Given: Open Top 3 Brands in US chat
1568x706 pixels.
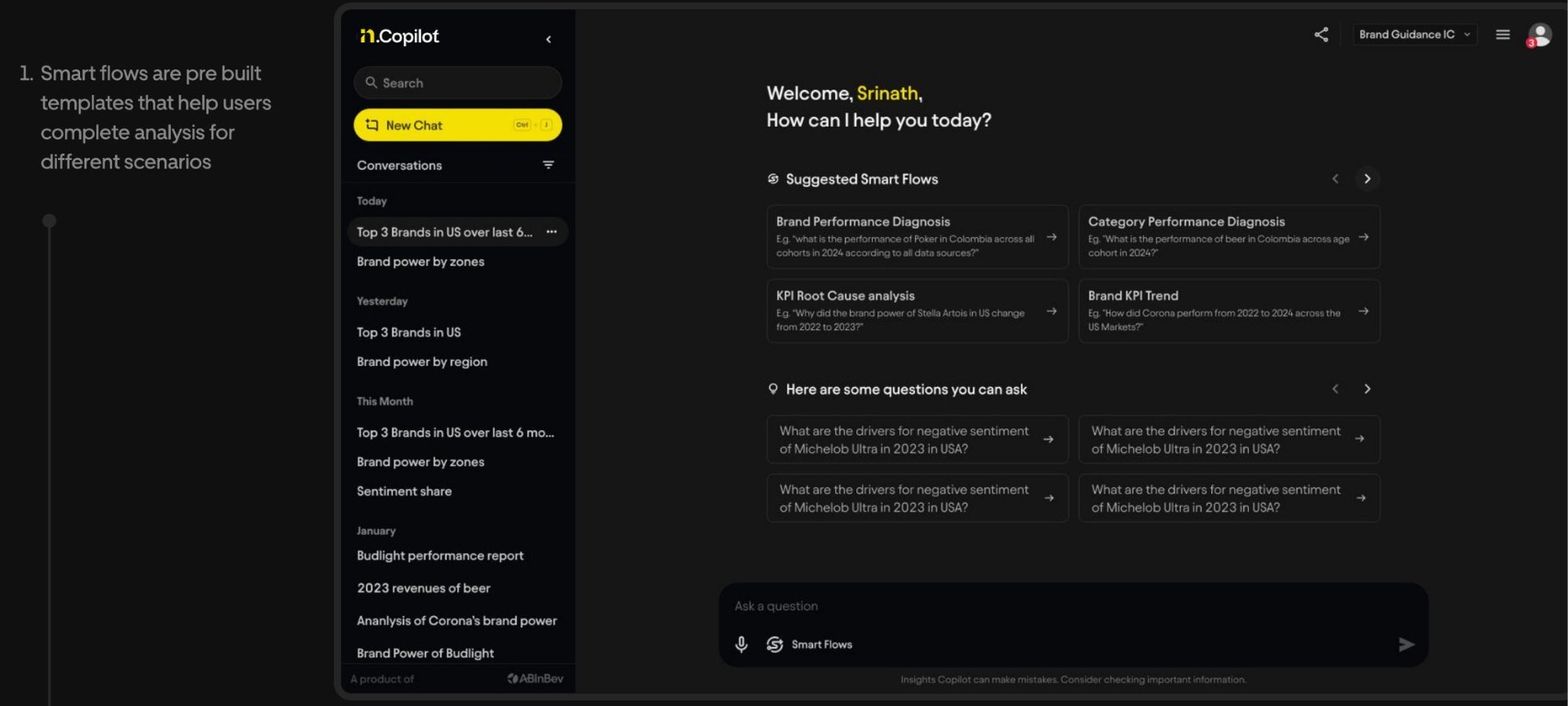Looking at the screenshot, I should pos(409,333).
